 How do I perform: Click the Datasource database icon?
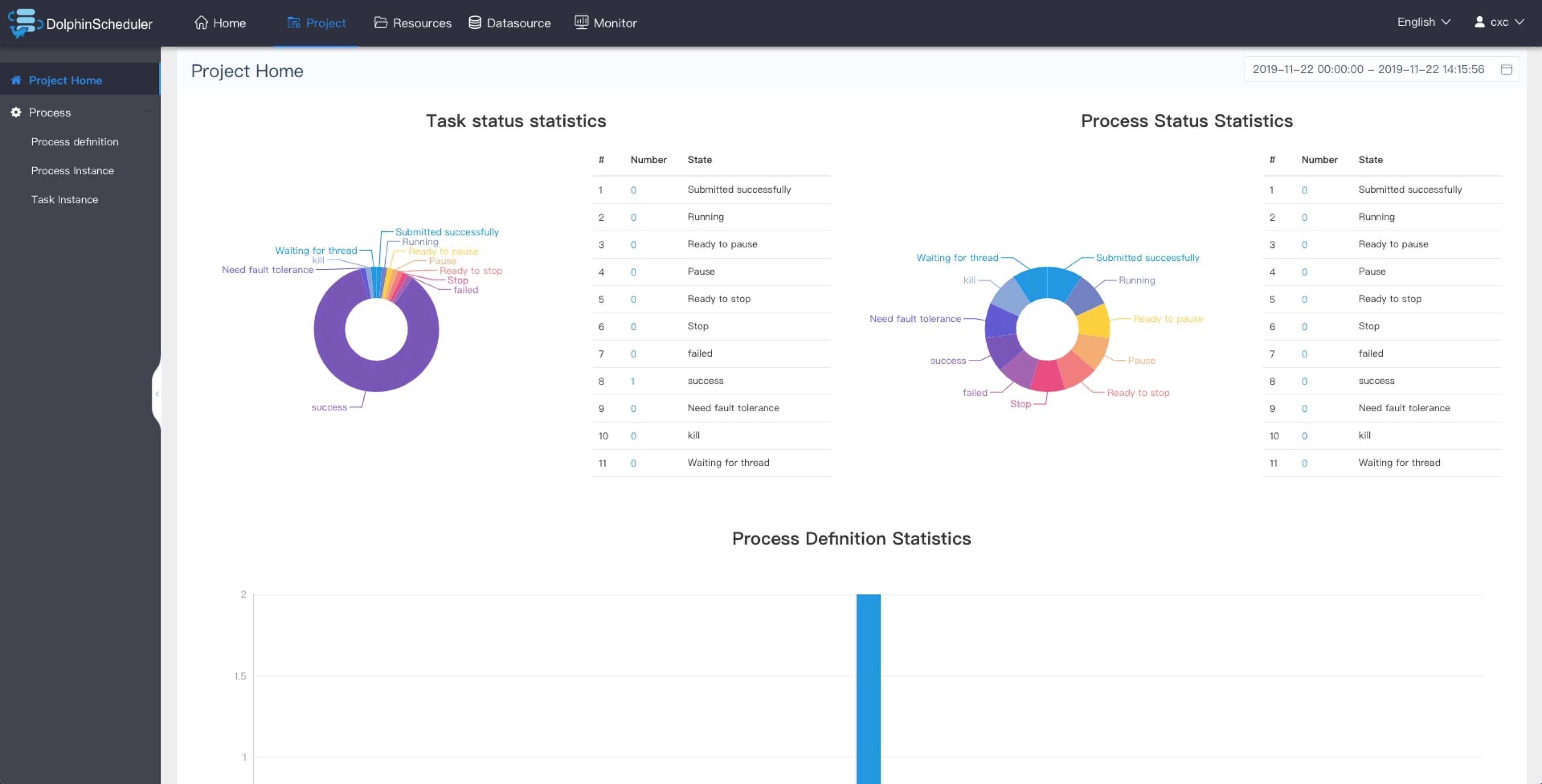coord(474,23)
